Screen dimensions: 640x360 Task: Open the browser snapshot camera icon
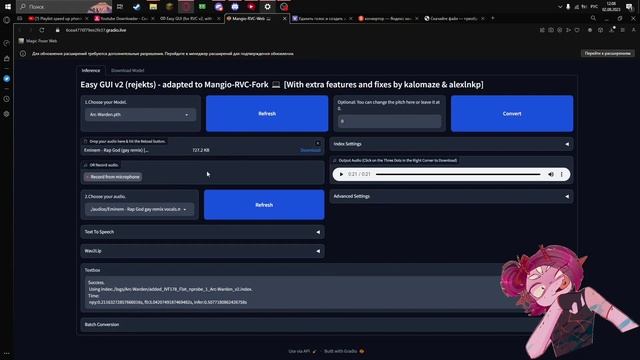(x=551, y=30)
